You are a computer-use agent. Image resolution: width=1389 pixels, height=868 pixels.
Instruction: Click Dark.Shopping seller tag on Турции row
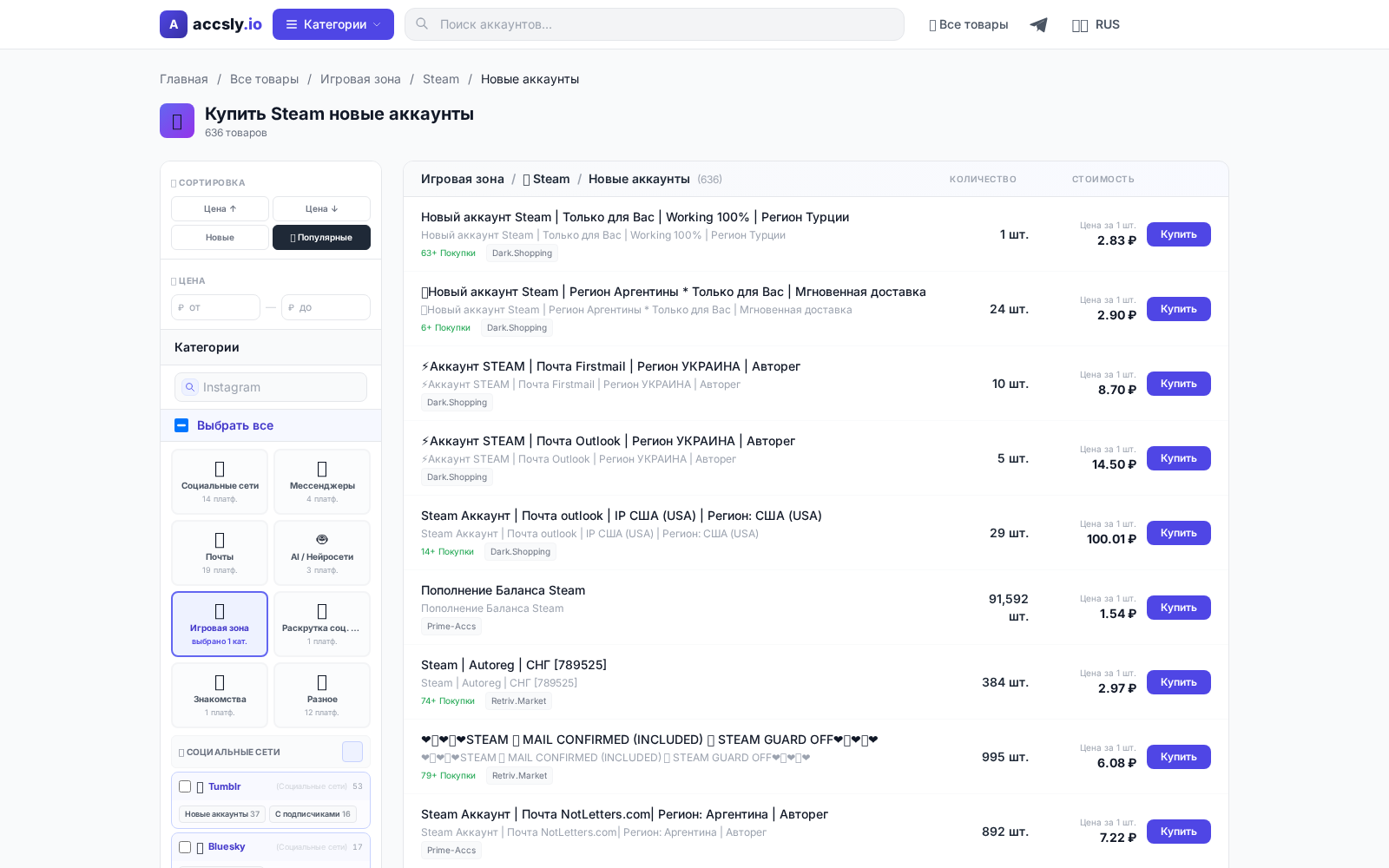pos(522,253)
